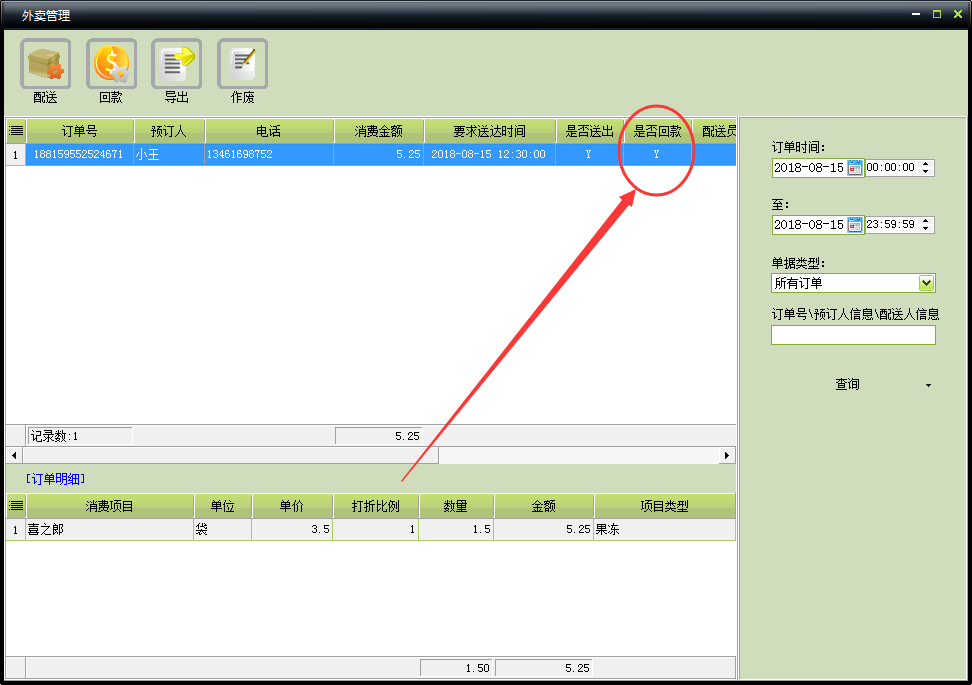Sort by 数量 column header
Viewport: 972px width, 685px height.
coord(456,506)
